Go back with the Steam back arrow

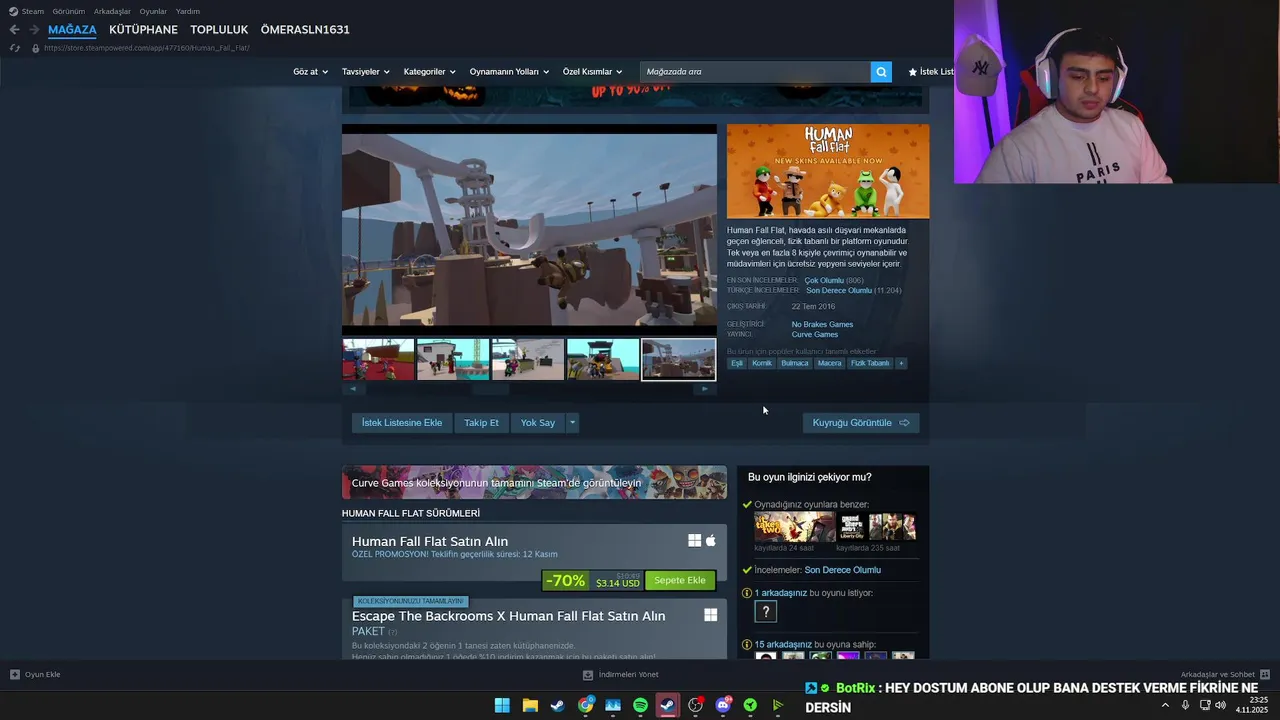click(x=14, y=30)
